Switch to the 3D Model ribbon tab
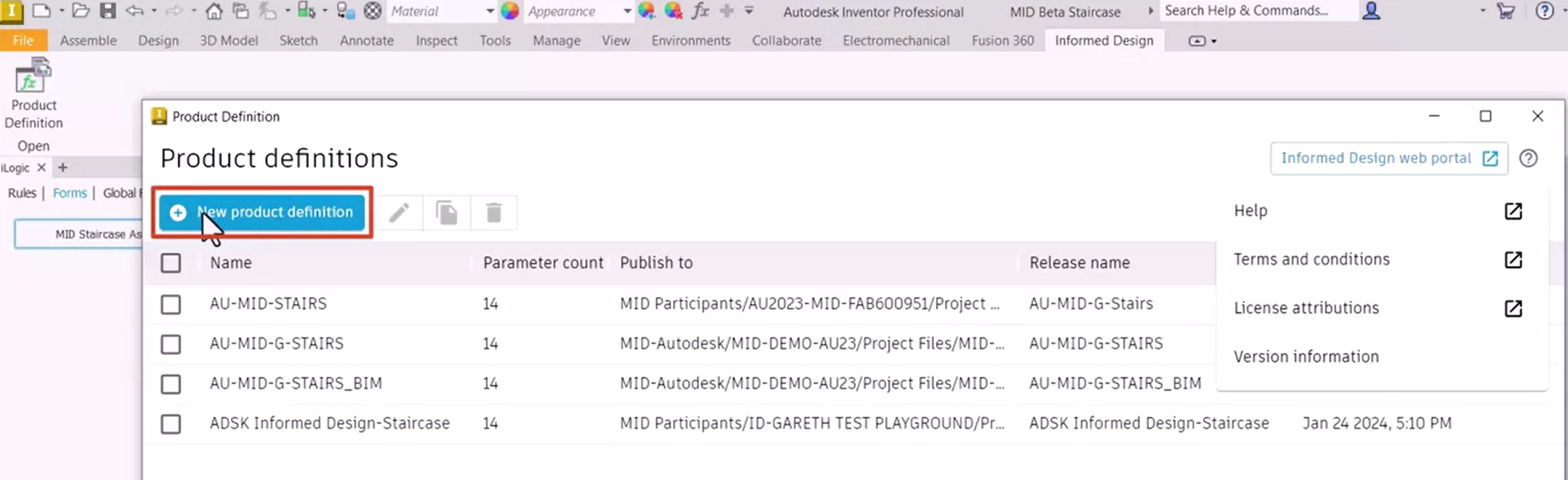 [x=228, y=41]
